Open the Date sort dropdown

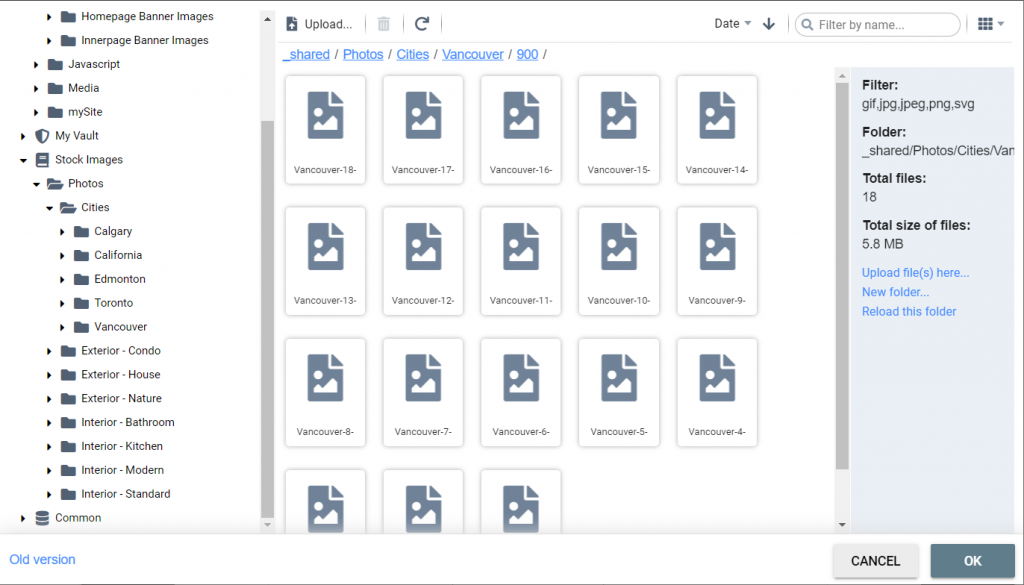pos(732,24)
